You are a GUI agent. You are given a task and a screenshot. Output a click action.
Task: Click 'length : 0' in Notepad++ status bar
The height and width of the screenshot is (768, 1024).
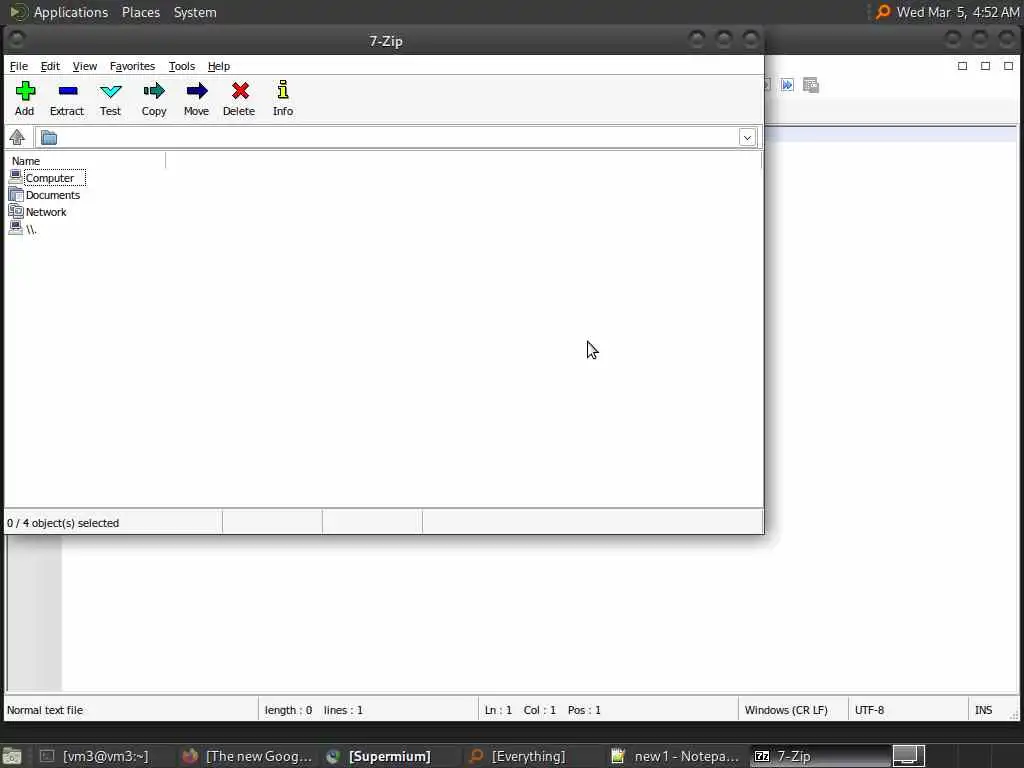(x=289, y=710)
